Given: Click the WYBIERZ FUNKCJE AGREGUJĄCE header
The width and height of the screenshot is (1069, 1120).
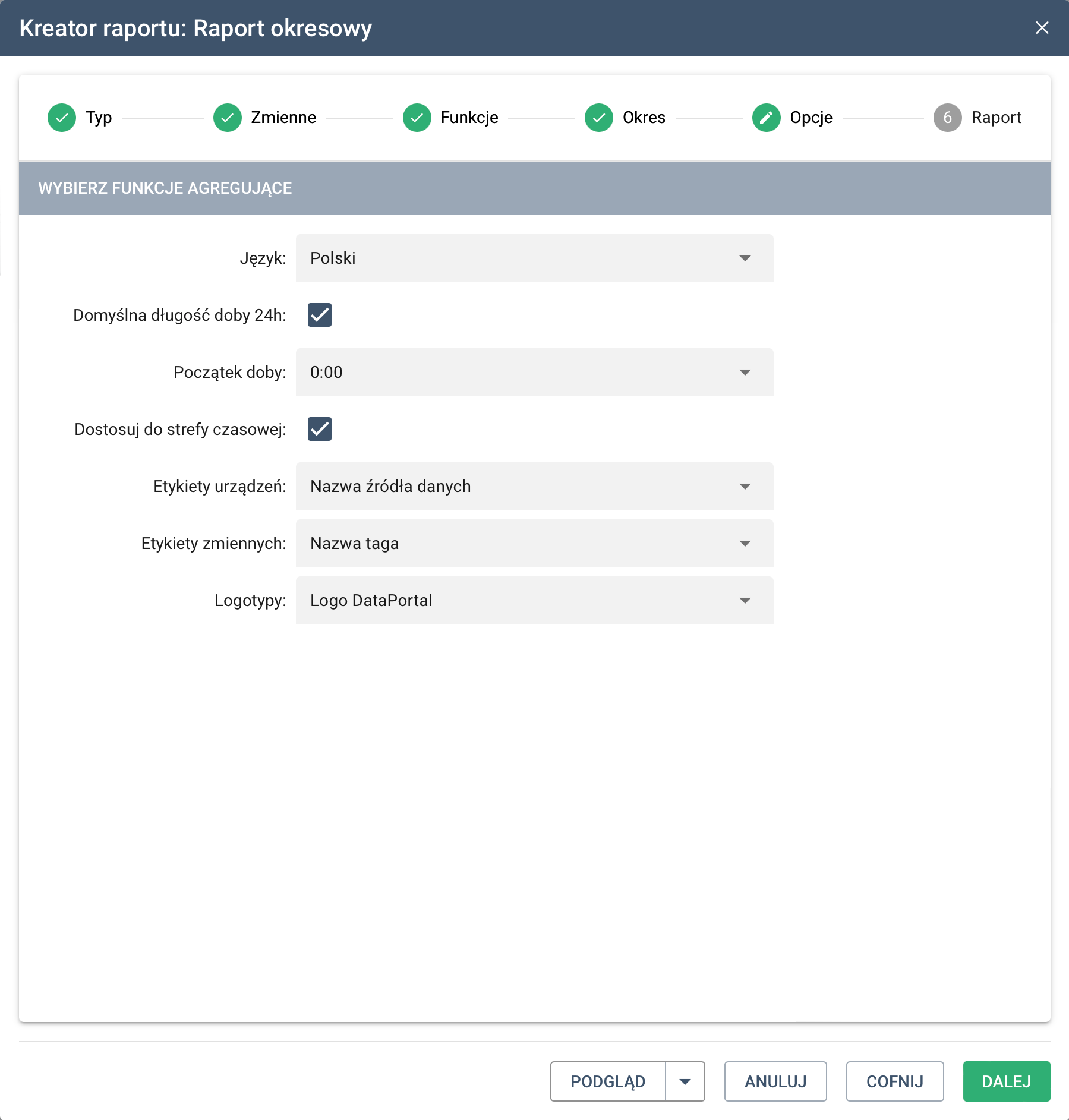Looking at the screenshot, I should [165, 188].
